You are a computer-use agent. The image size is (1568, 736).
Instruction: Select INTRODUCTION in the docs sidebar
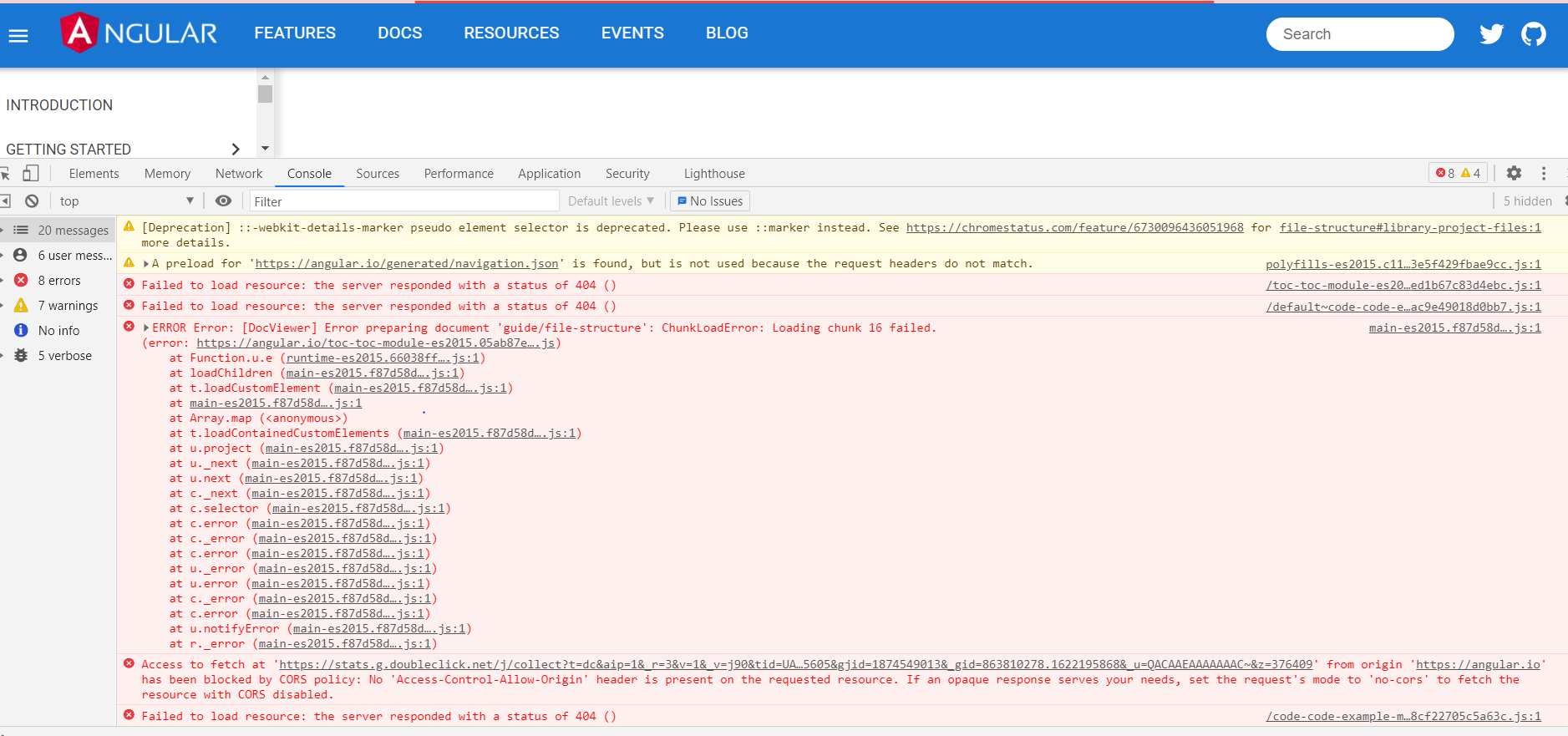coord(59,105)
